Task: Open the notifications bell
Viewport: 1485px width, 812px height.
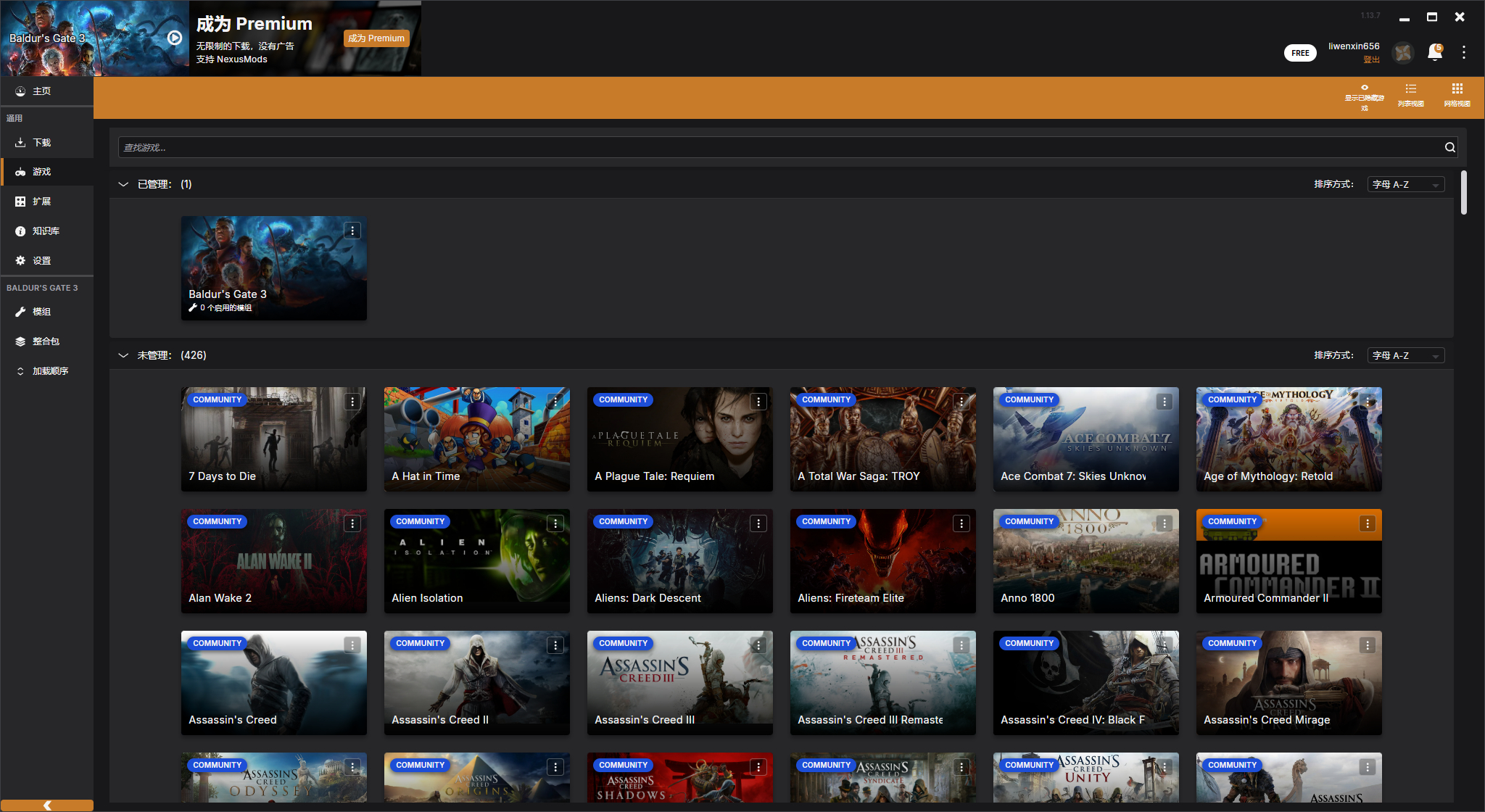Action: [x=1434, y=52]
